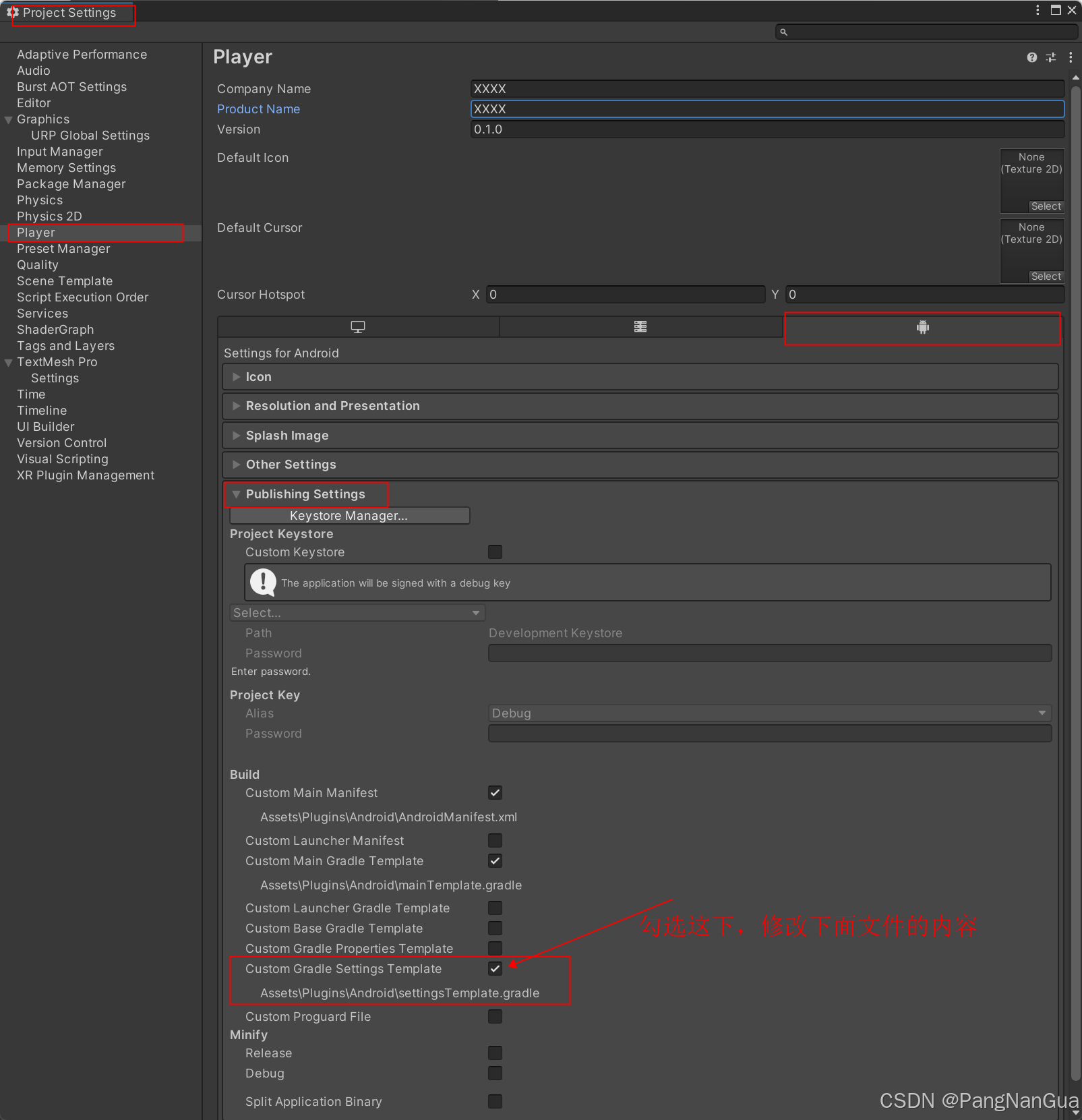
Task: Switch to the Dedicated Server platform tab
Action: tap(640, 327)
